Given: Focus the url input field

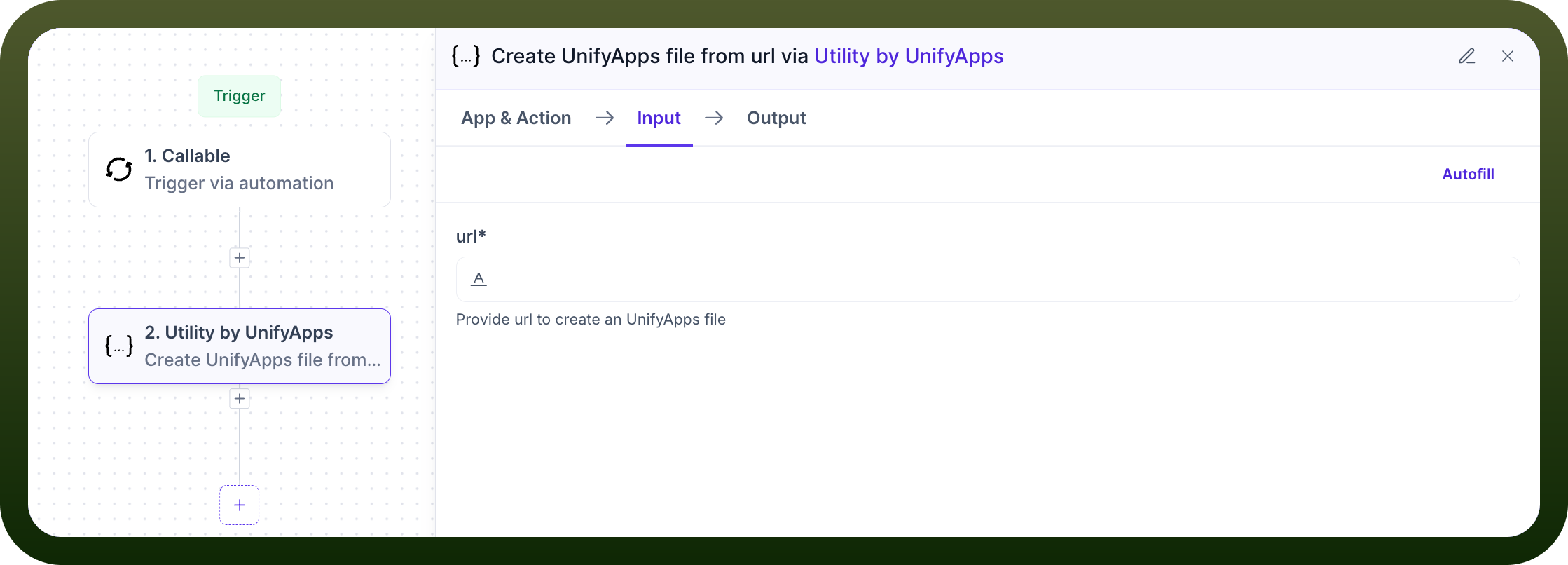Looking at the screenshot, I should tap(988, 279).
